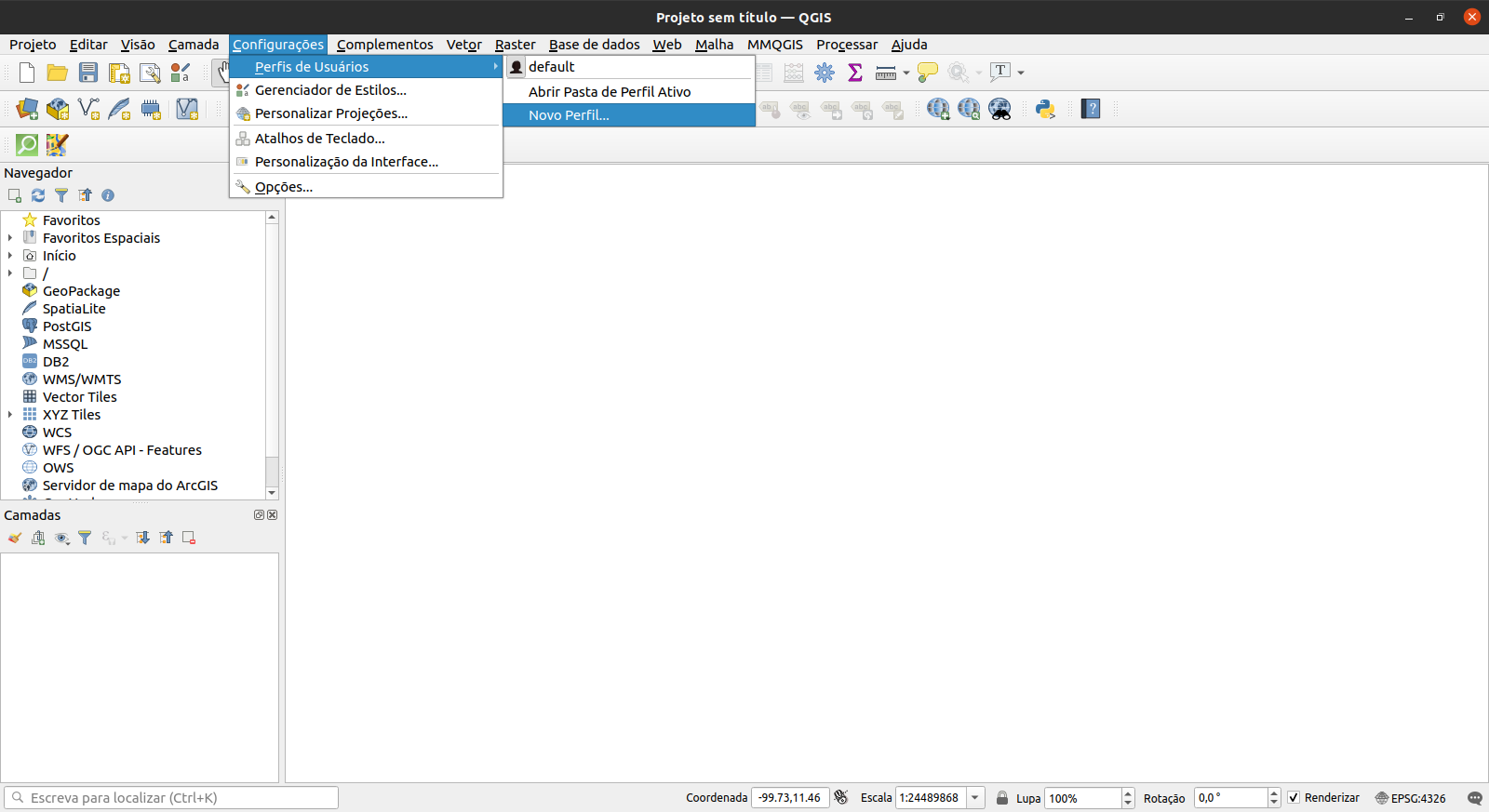Open Atalhos de Teclado… entry
Screen dimensions: 1489x812
tap(366, 139)
